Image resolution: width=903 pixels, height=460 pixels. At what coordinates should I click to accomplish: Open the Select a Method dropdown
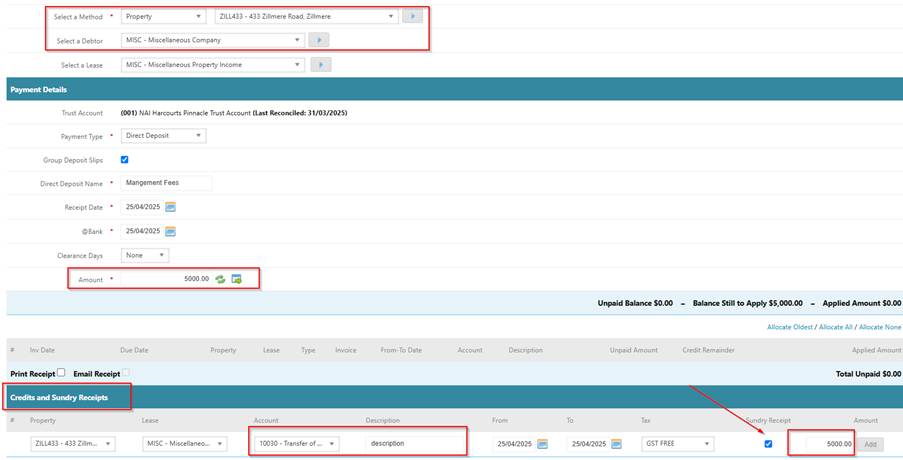163,17
